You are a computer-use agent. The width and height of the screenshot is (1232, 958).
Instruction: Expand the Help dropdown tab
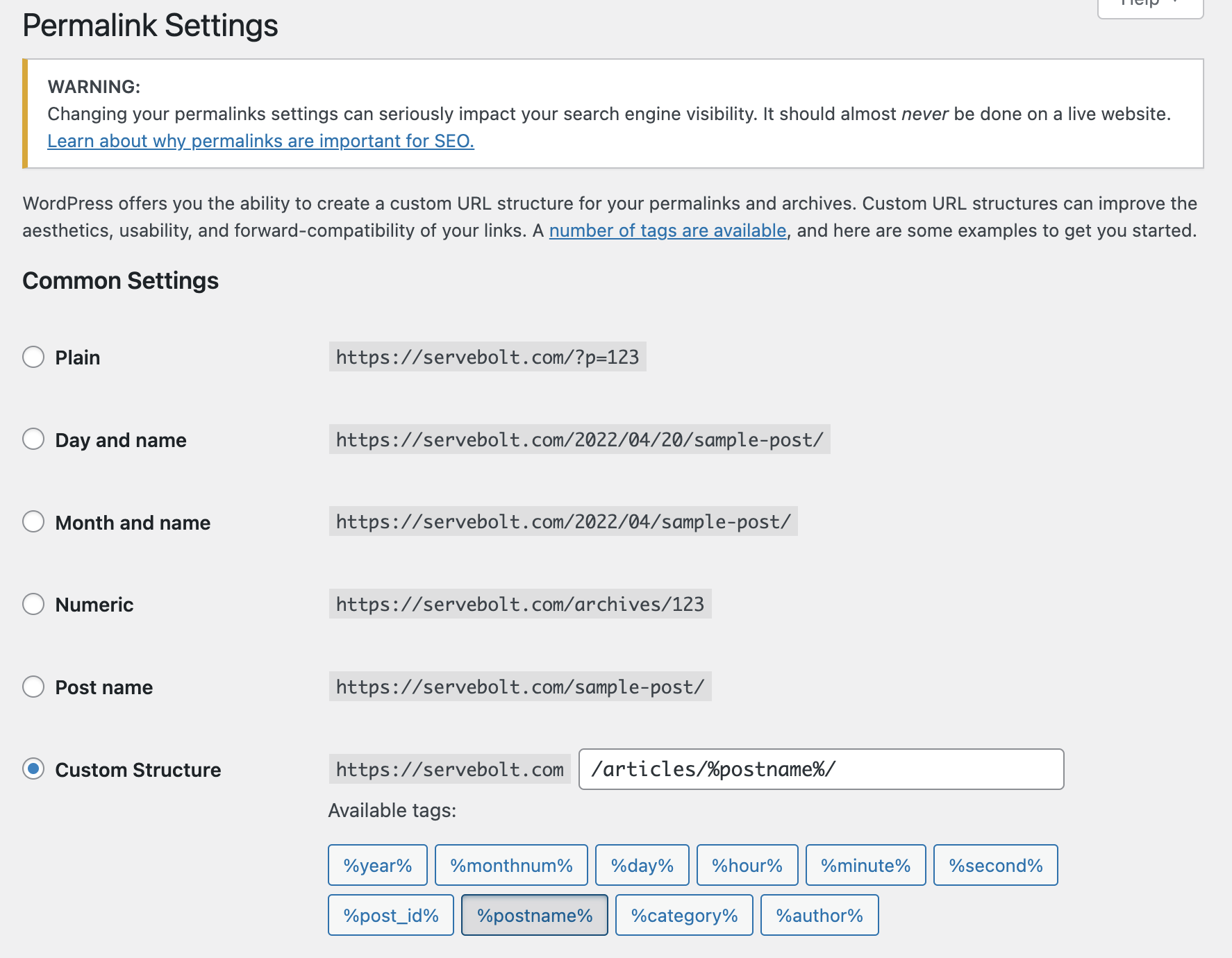point(1149,4)
